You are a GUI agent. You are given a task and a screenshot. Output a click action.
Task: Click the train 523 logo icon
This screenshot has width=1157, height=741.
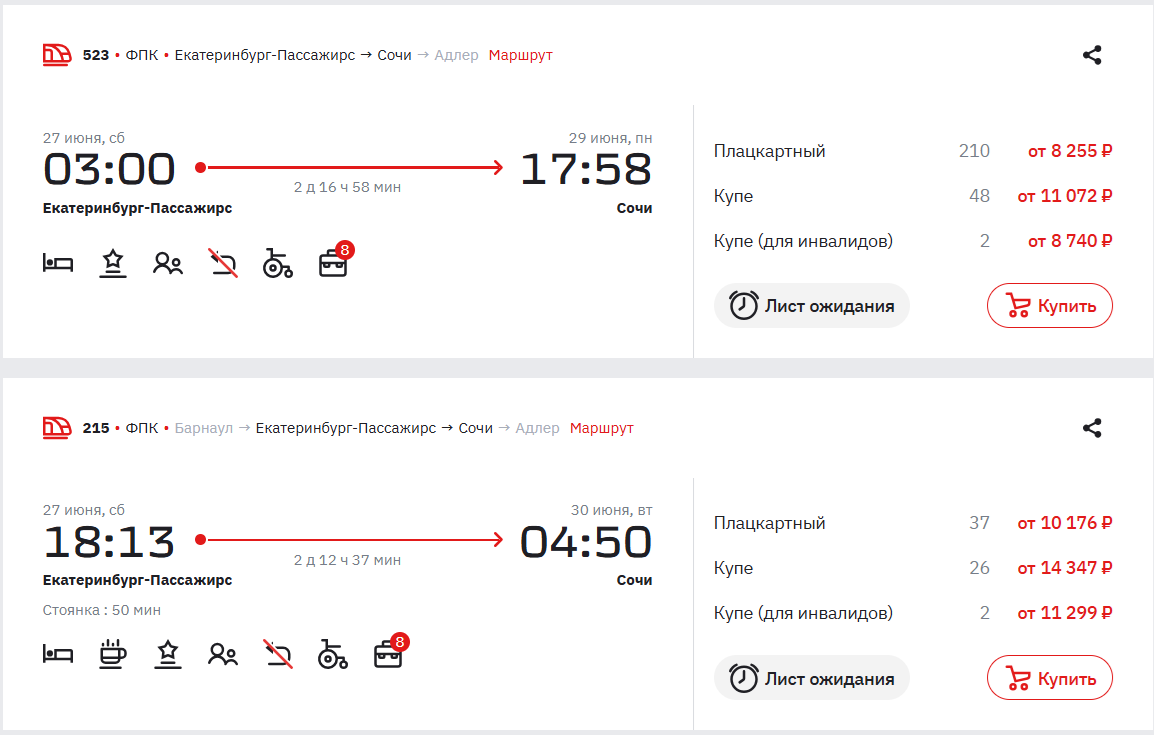click(57, 55)
